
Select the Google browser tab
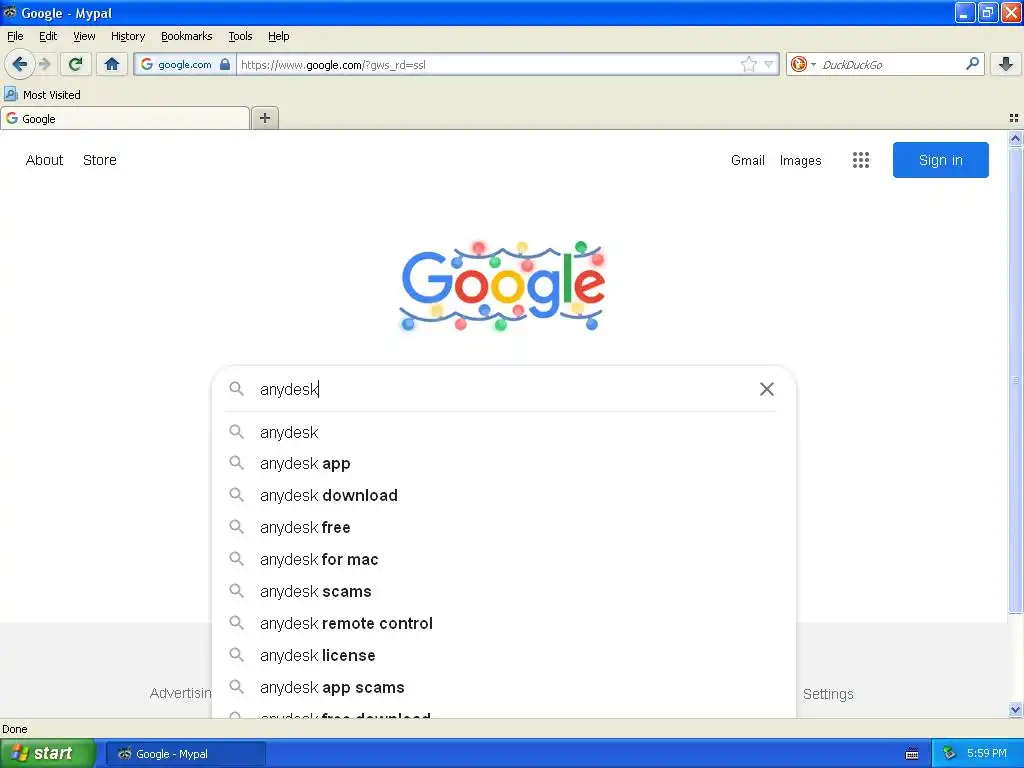point(125,118)
